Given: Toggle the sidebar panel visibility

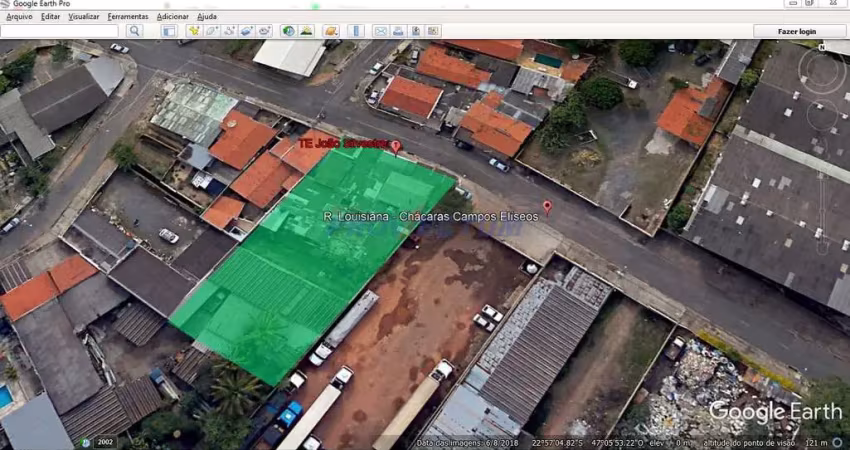Looking at the screenshot, I should point(169,31).
